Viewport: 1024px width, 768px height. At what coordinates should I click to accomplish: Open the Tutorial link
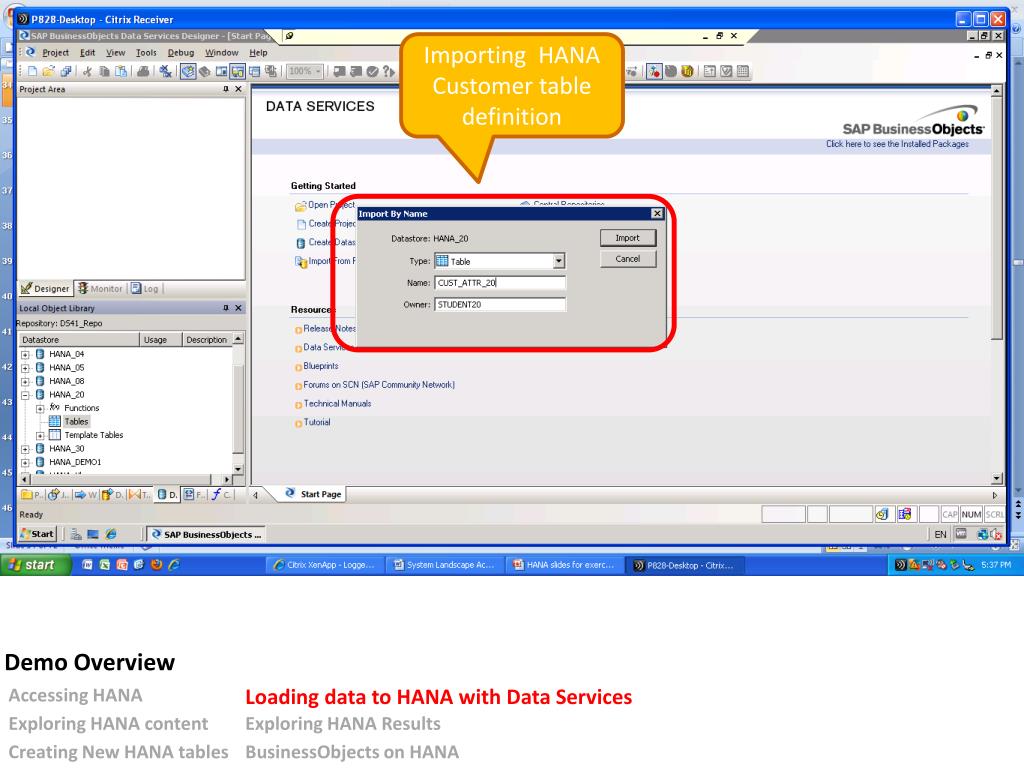(x=317, y=423)
